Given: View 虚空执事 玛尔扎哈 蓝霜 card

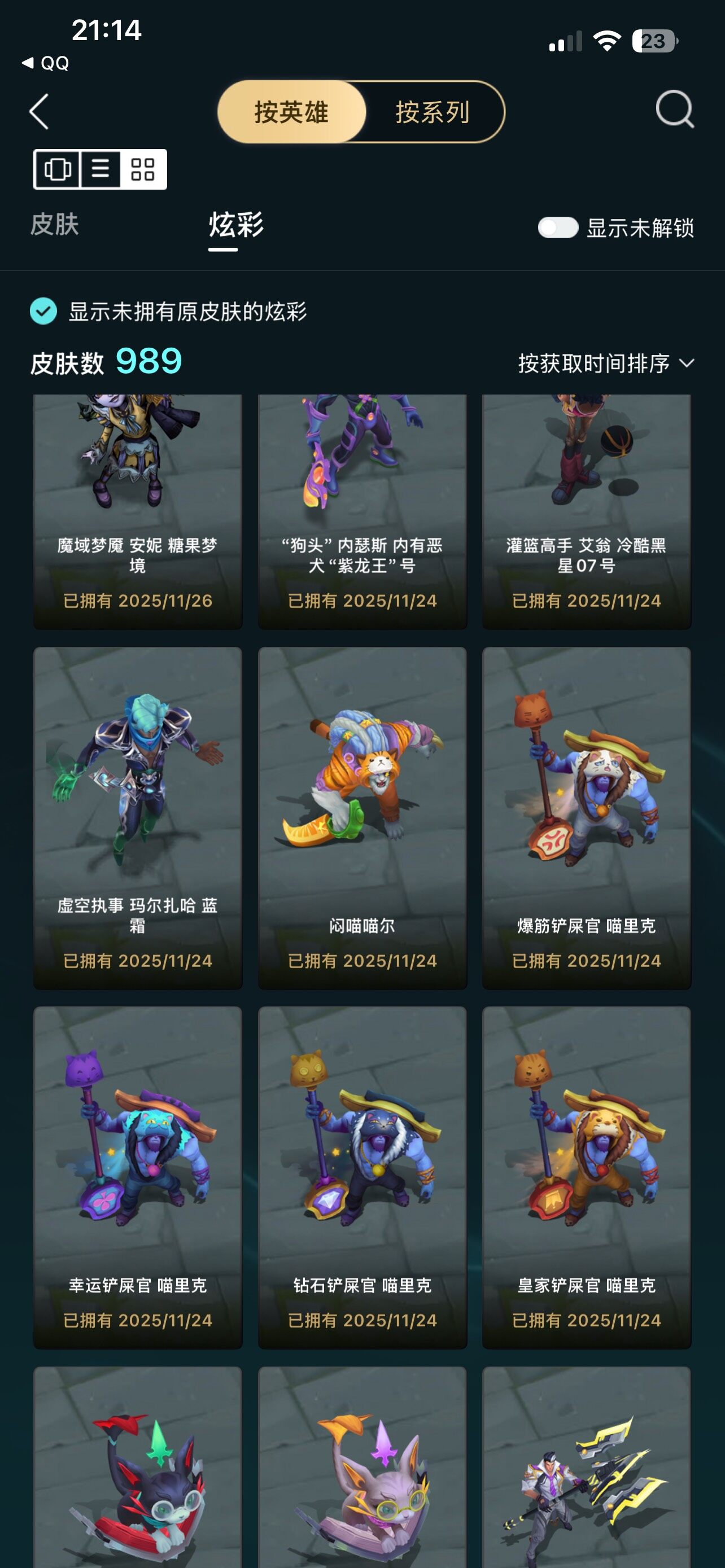Looking at the screenshot, I should click(138, 817).
